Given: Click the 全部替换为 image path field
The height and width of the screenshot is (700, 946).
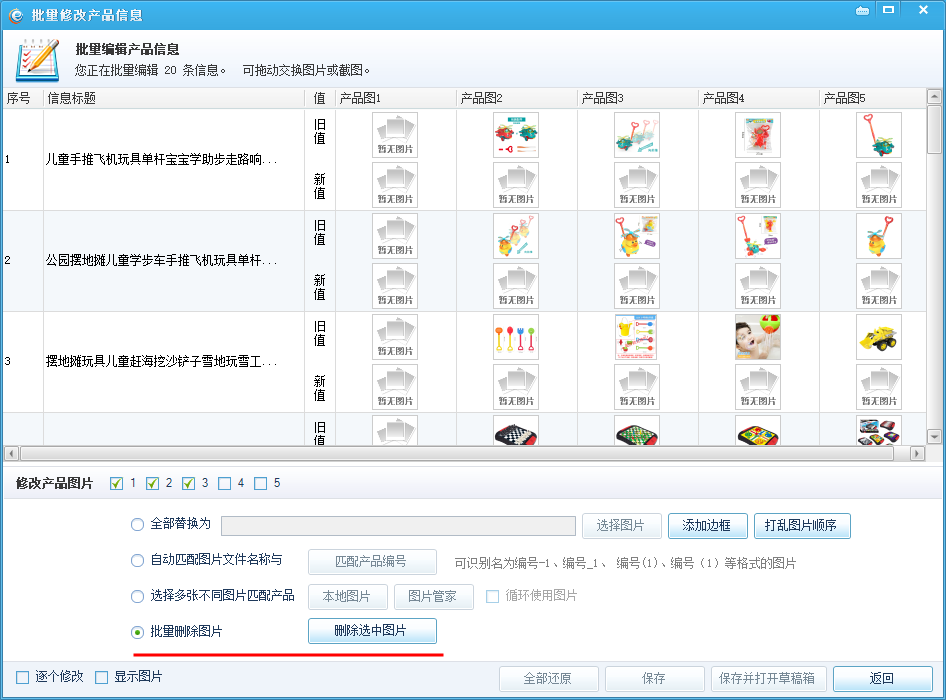Looking at the screenshot, I should [x=398, y=526].
